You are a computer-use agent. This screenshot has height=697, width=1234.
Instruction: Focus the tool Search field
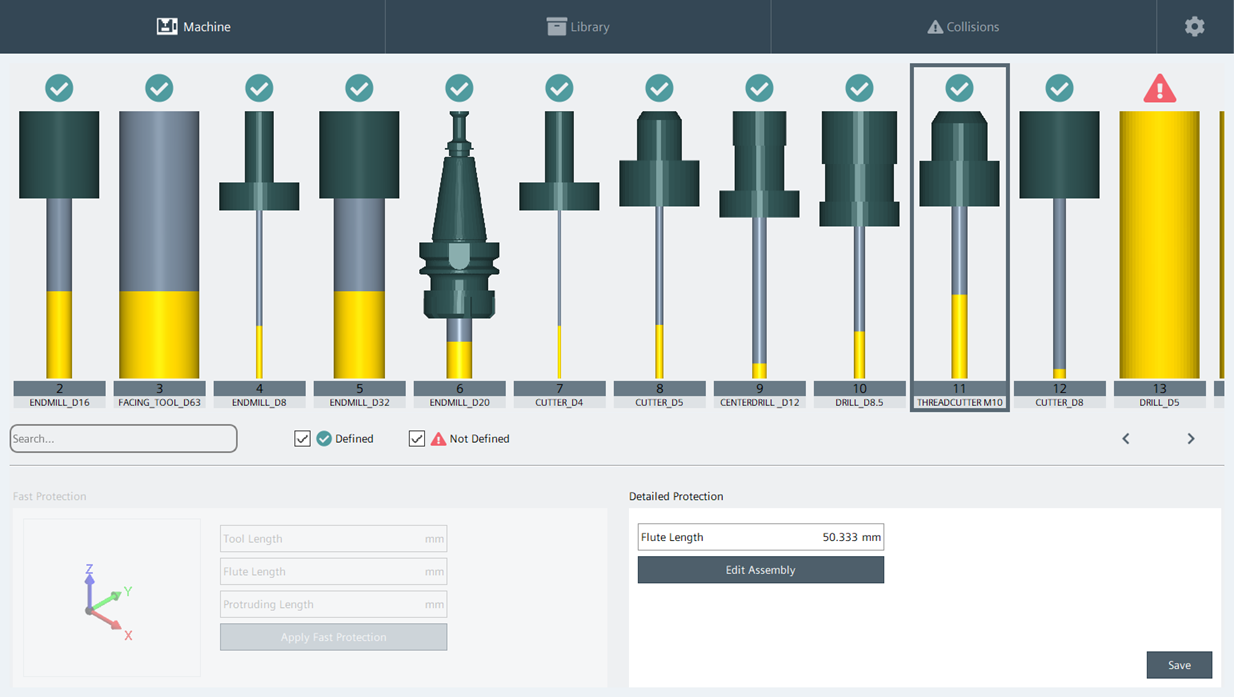123,438
